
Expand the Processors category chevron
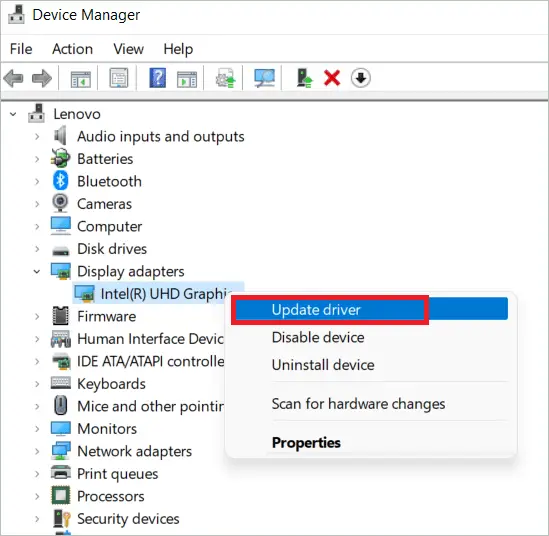(x=37, y=496)
